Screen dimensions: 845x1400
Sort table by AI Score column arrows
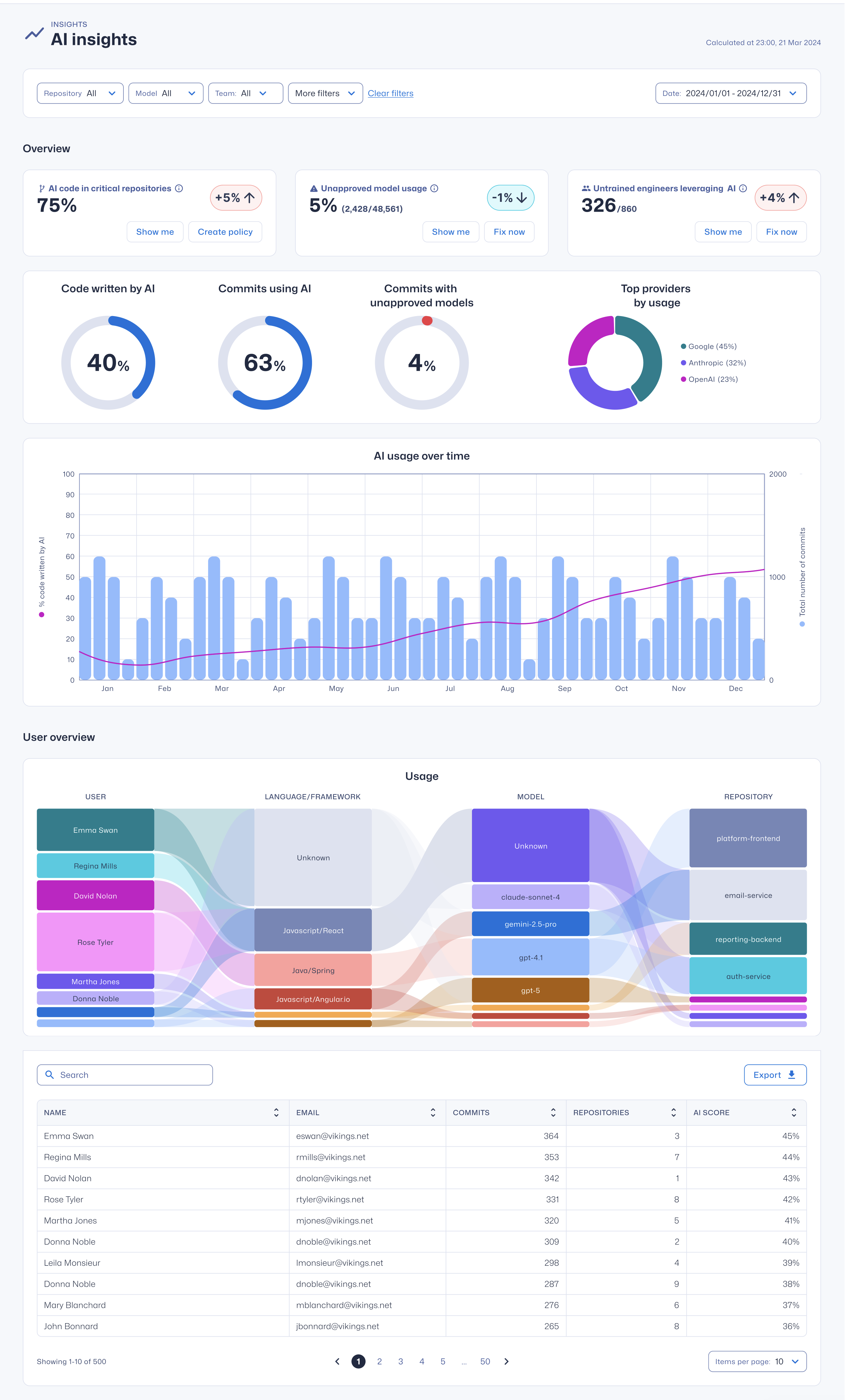(794, 1113)
